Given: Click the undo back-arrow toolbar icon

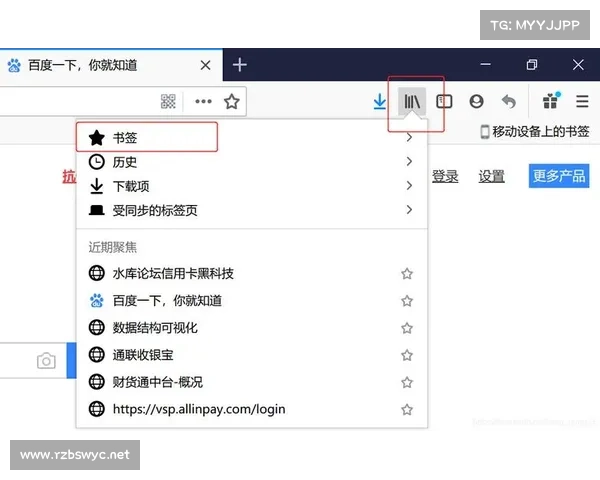Looking at the screenshot, I should (x=509, y=101).
